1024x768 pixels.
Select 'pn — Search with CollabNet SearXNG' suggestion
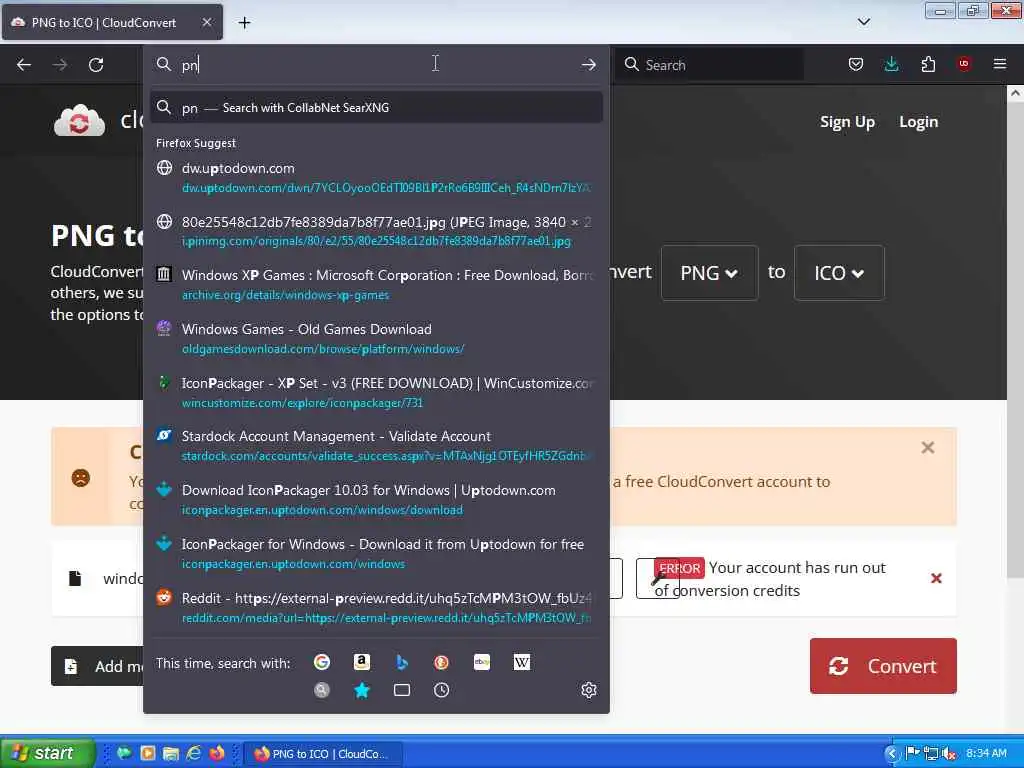pos(376,108)
